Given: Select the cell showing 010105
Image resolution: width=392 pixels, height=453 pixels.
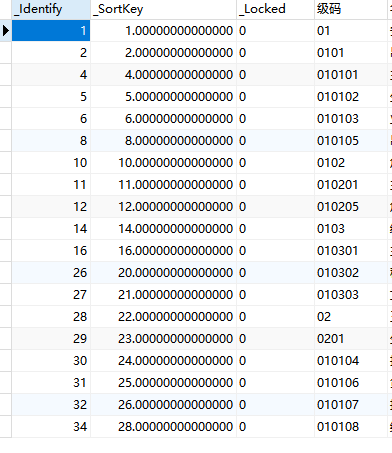Looking at the screenshot, I should pos(351,141).
